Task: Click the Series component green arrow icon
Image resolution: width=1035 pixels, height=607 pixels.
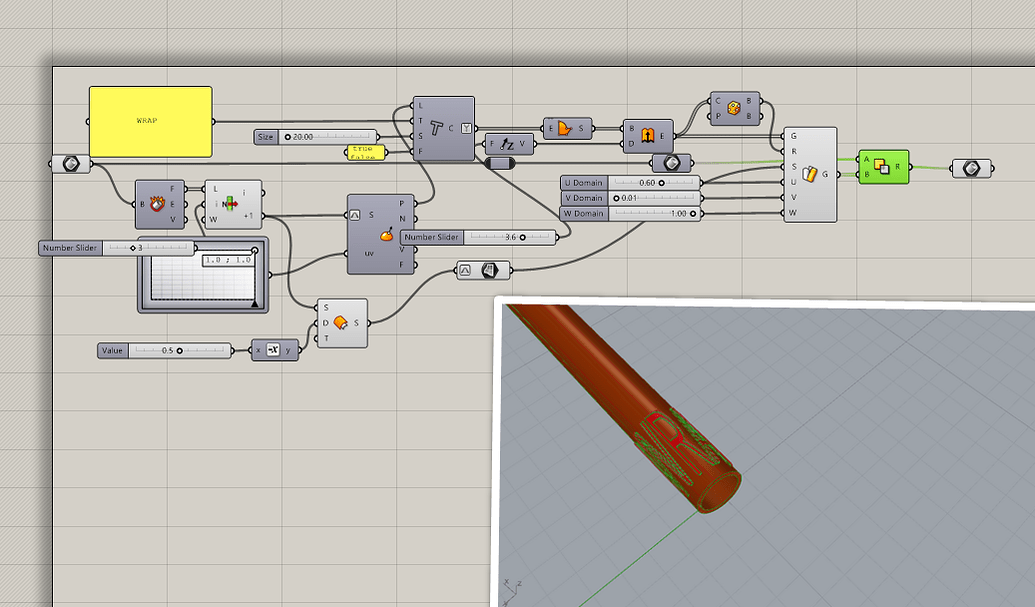Action: [x=230, y=204]
